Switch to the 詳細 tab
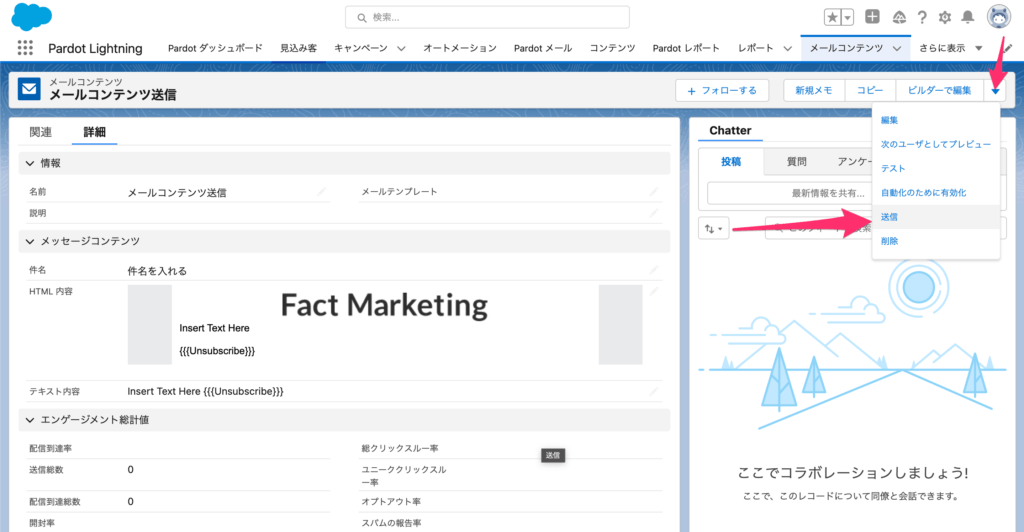This screenshot has width=1024, height=532. 94,132
